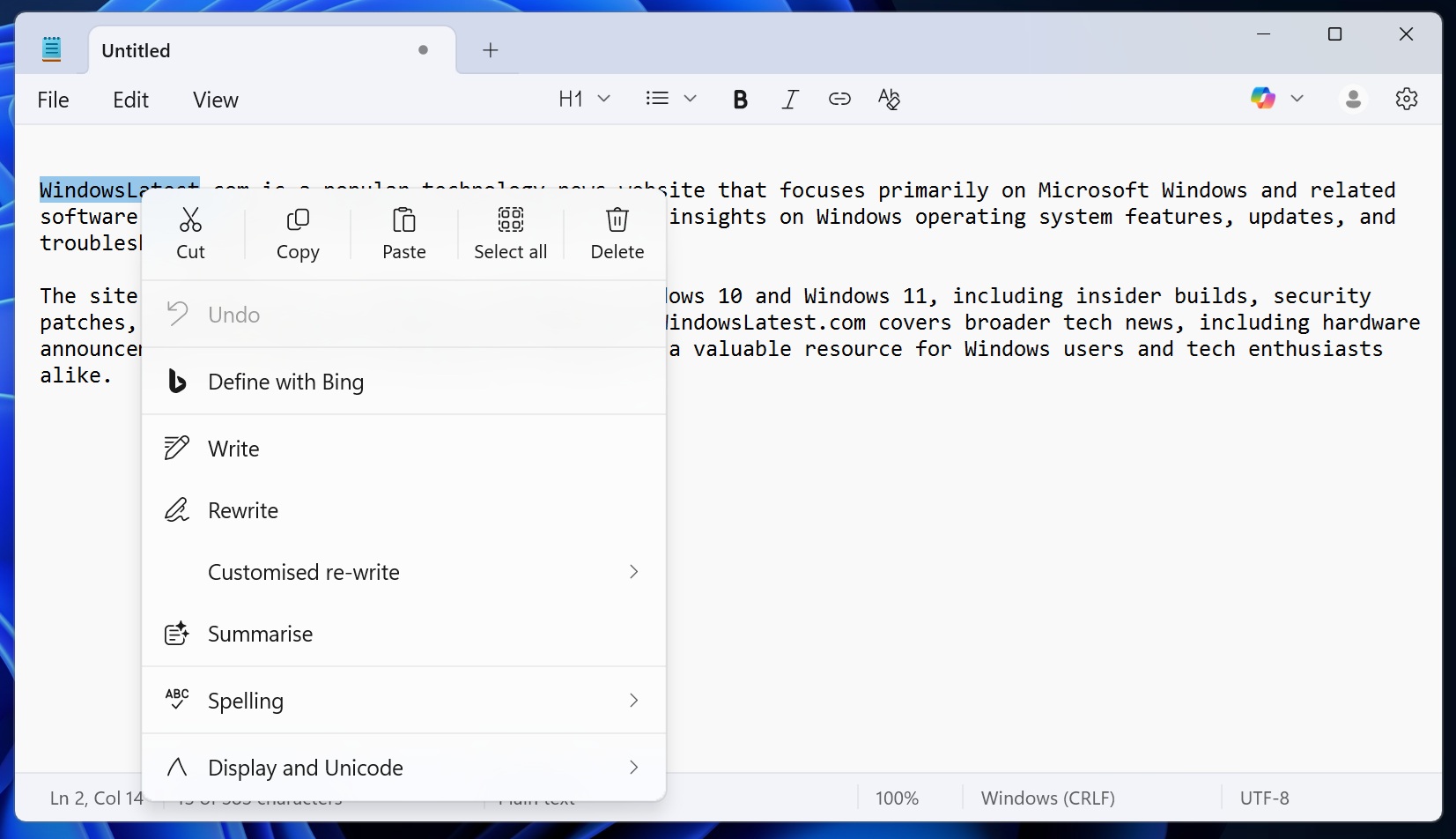The width and height of the screenshot is (1456, 839).
Task: Click the account profile button
Action: coord(1353,99)
